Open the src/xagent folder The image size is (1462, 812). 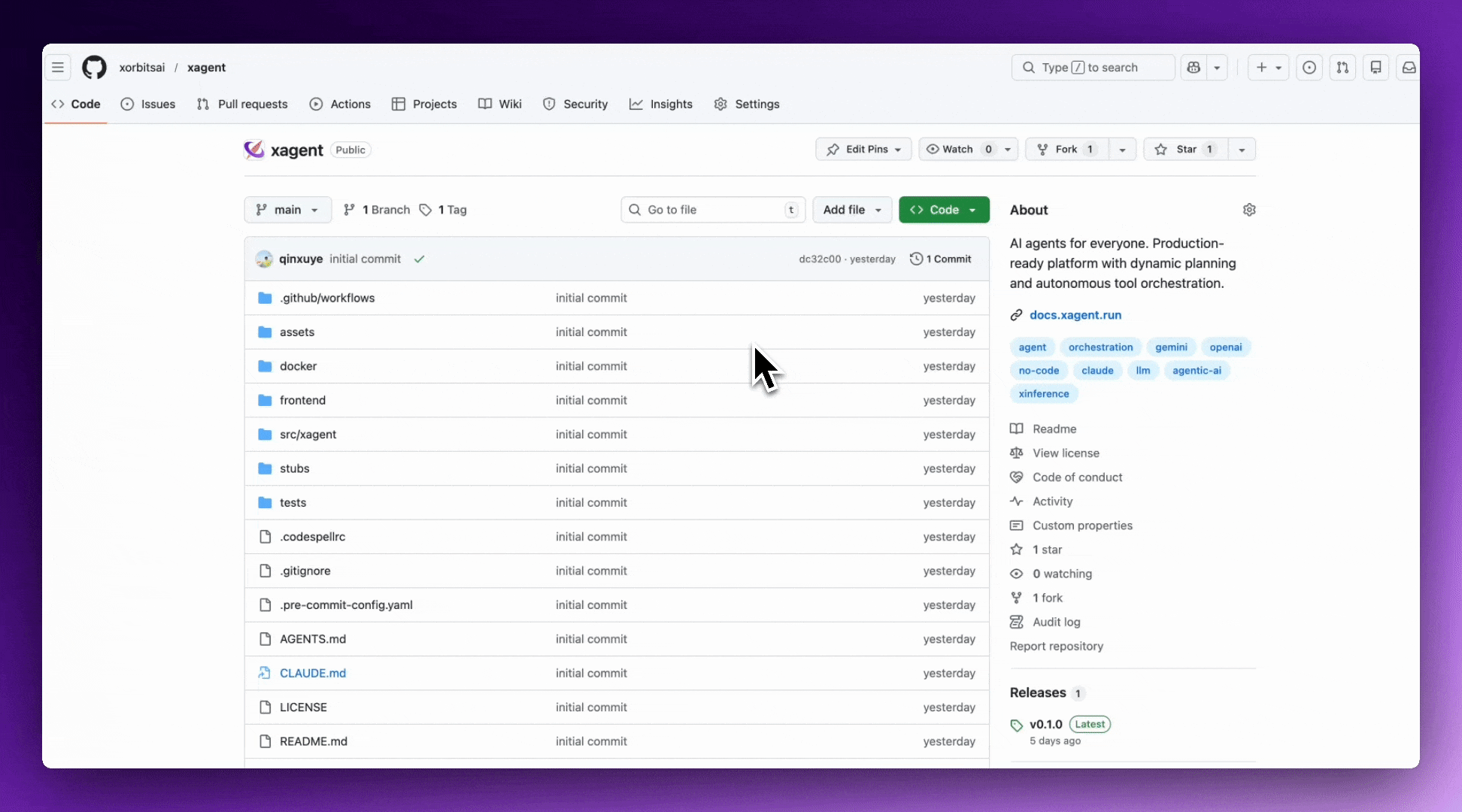tap(308, 435)
